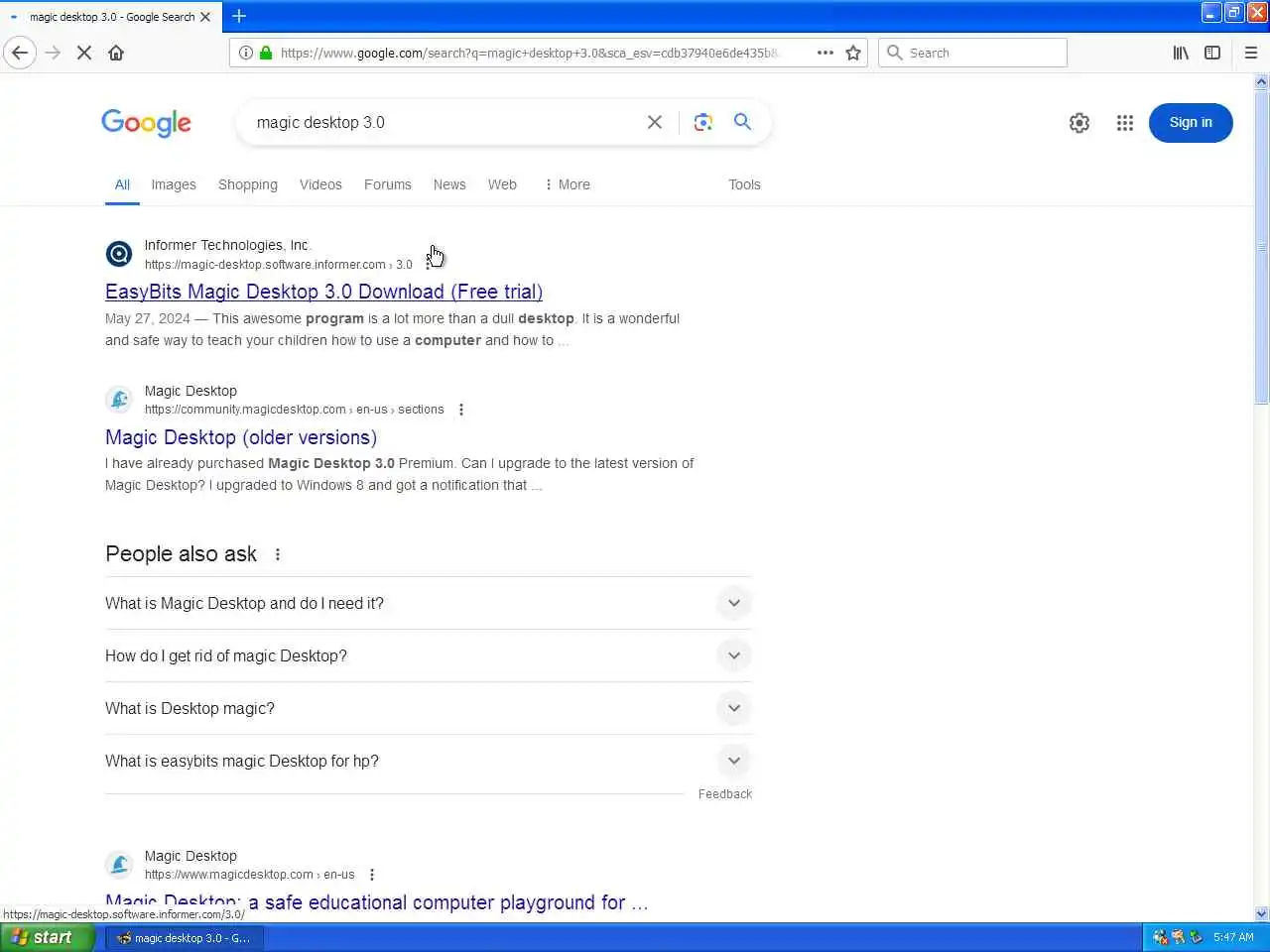Viewport: 1270px width, 952px height.
Task: Open Magic Desktop safe educational playground link
Action: click(376, 902)
